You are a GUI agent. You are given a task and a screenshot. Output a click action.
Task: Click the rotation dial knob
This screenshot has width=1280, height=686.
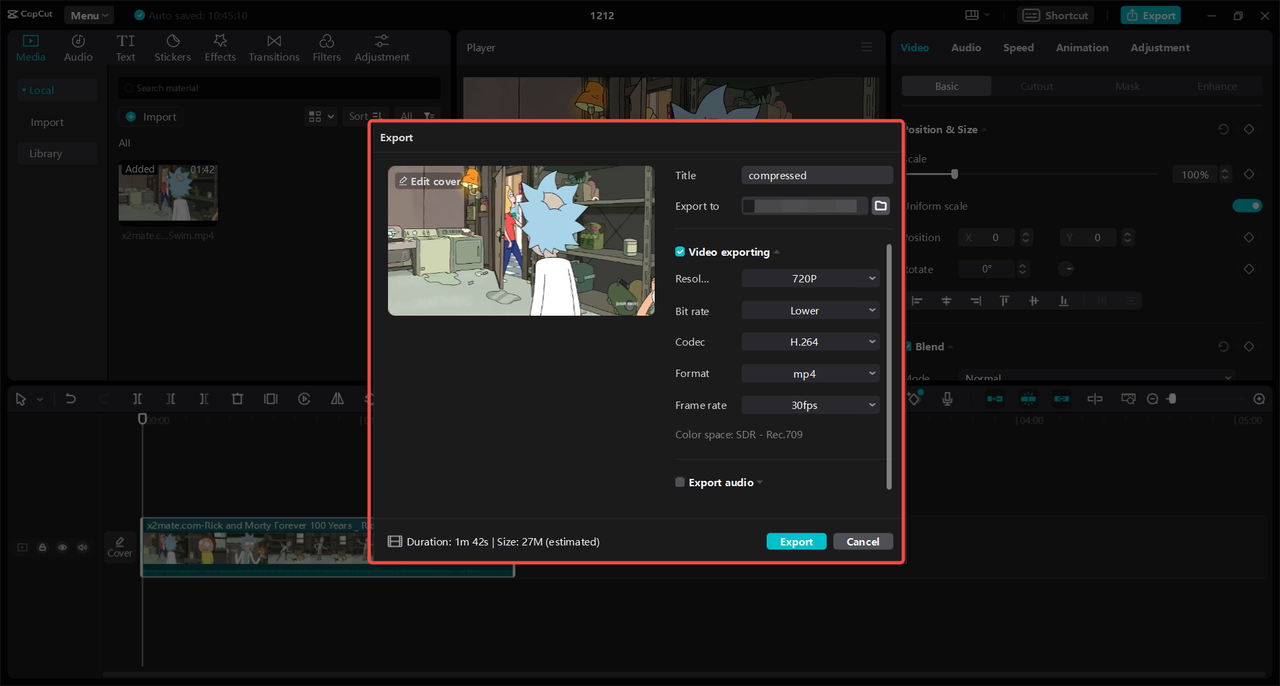click(x=1066, y=269)
